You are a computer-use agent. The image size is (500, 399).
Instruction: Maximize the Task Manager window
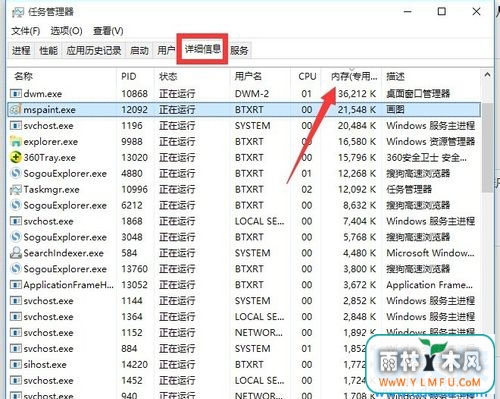pyautogui.click(x=442, y=12)
